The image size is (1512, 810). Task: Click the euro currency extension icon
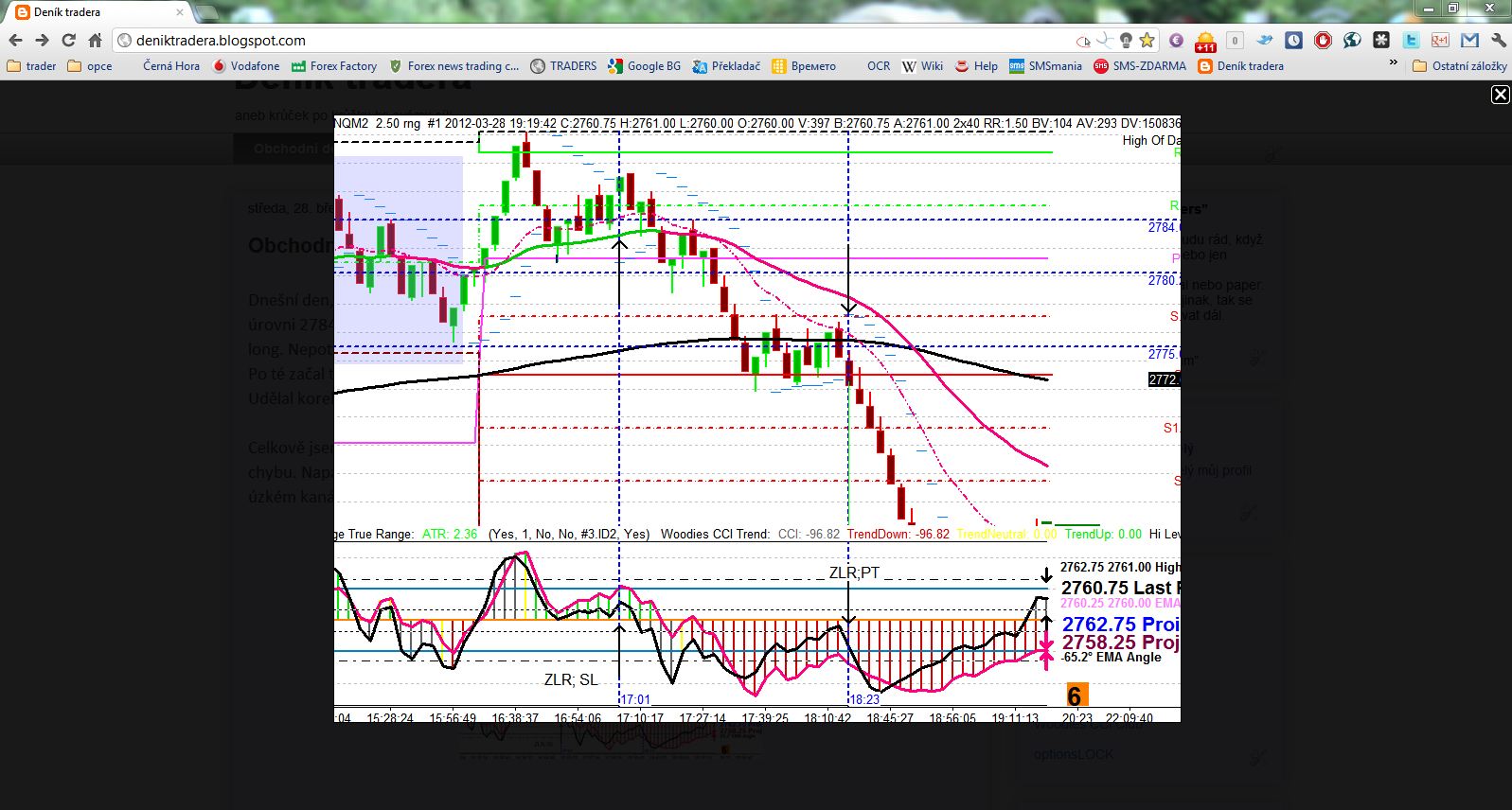[1176, 41]
